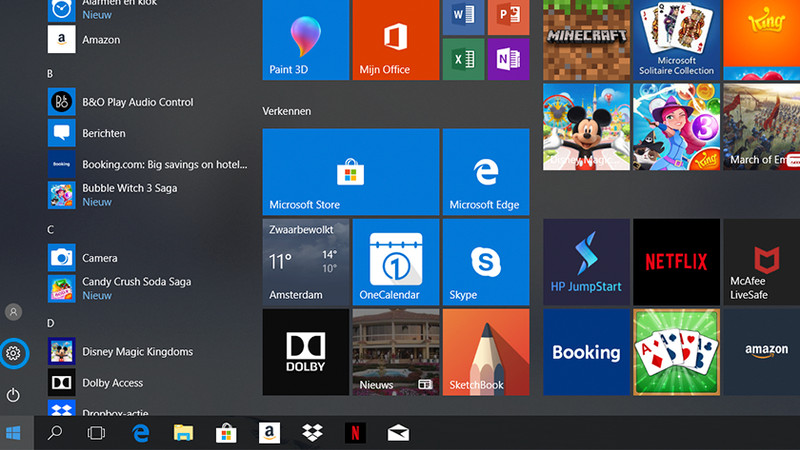Open the SketchBook tile
Image resolution: width=800 pixels, height=450 pixels.
pos(486,352)
